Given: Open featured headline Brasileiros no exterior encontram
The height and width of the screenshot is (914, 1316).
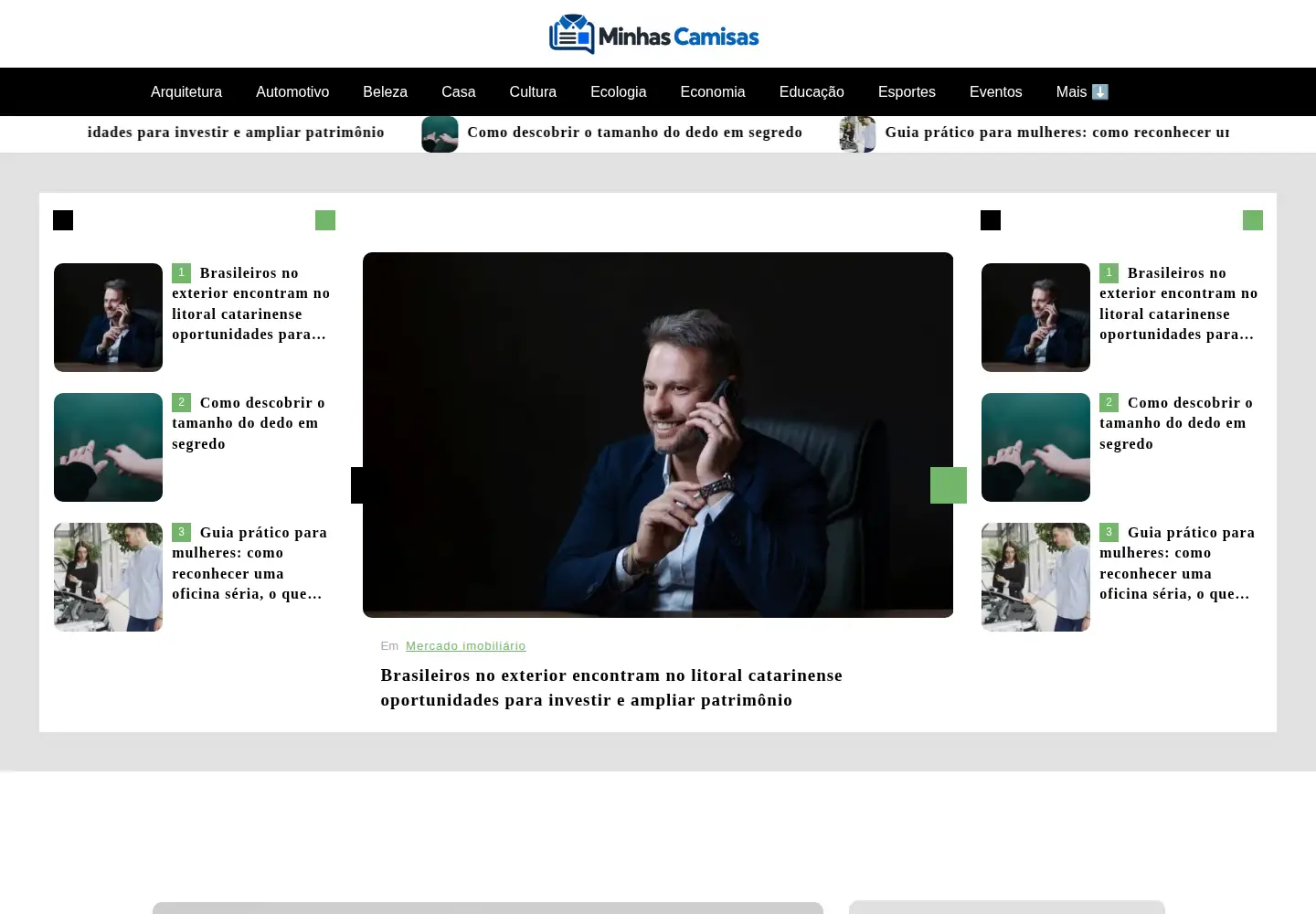Looking at the screenshot, I should click(611, 687).
